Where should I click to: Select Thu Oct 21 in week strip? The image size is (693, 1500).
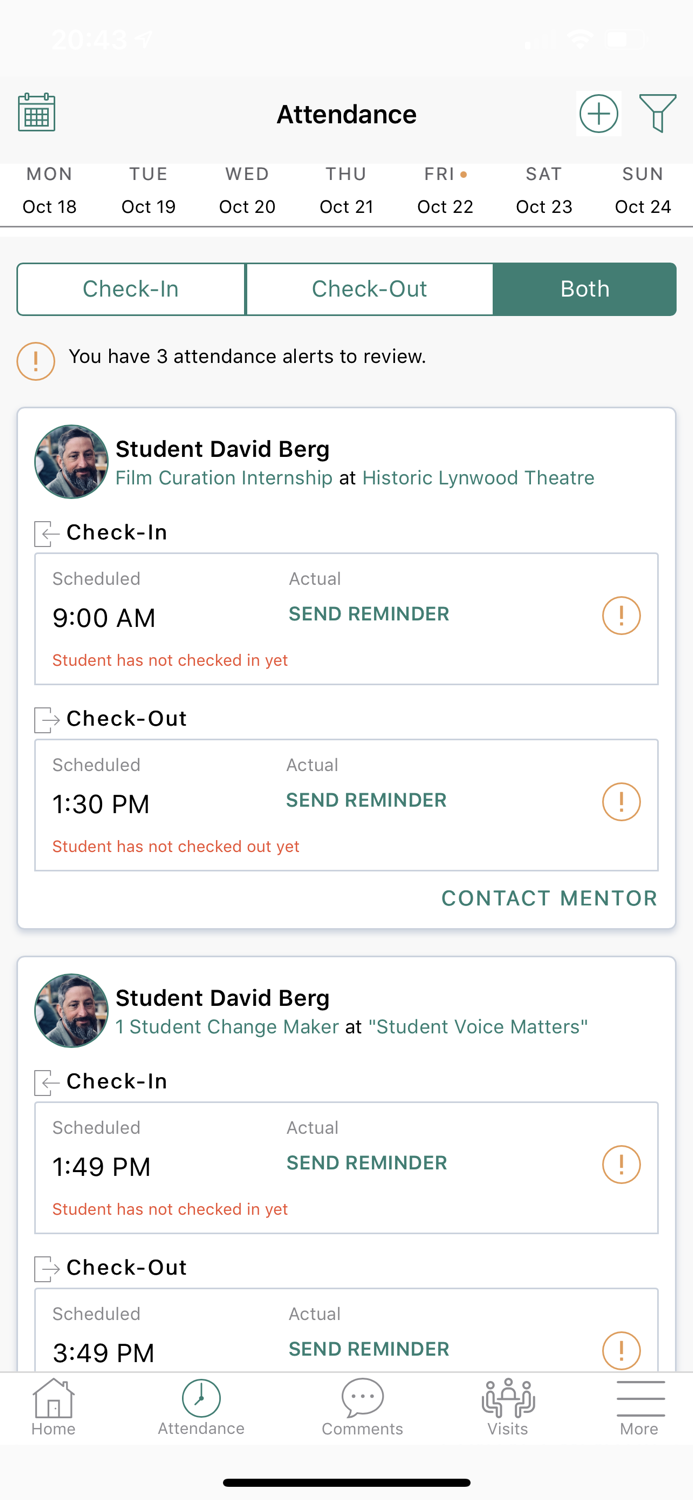[346, 190]
